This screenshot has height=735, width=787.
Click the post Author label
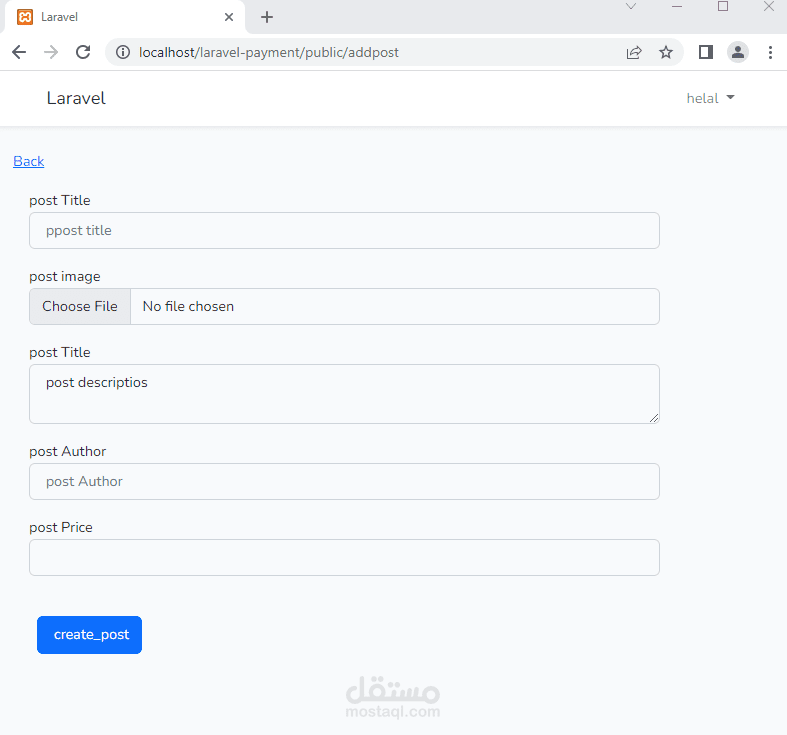coord(68,451)
